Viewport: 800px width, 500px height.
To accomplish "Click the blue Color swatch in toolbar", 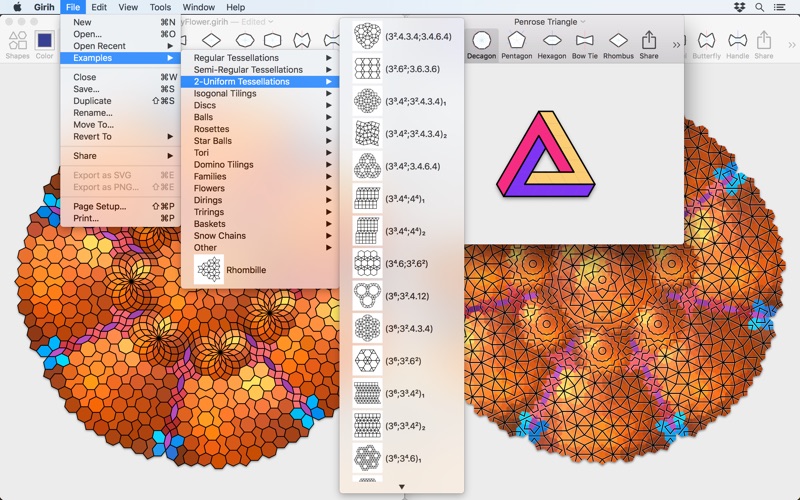I will coord(45,42).
